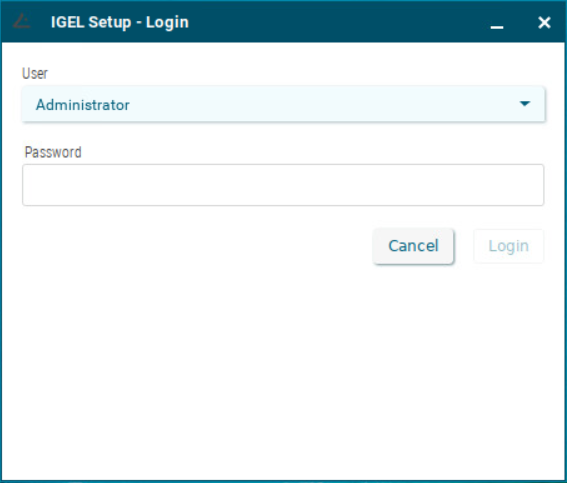Viewport: 567px width, 483px height.
Task: Choose the Cancel button beside Login
Action: (413, 246)
